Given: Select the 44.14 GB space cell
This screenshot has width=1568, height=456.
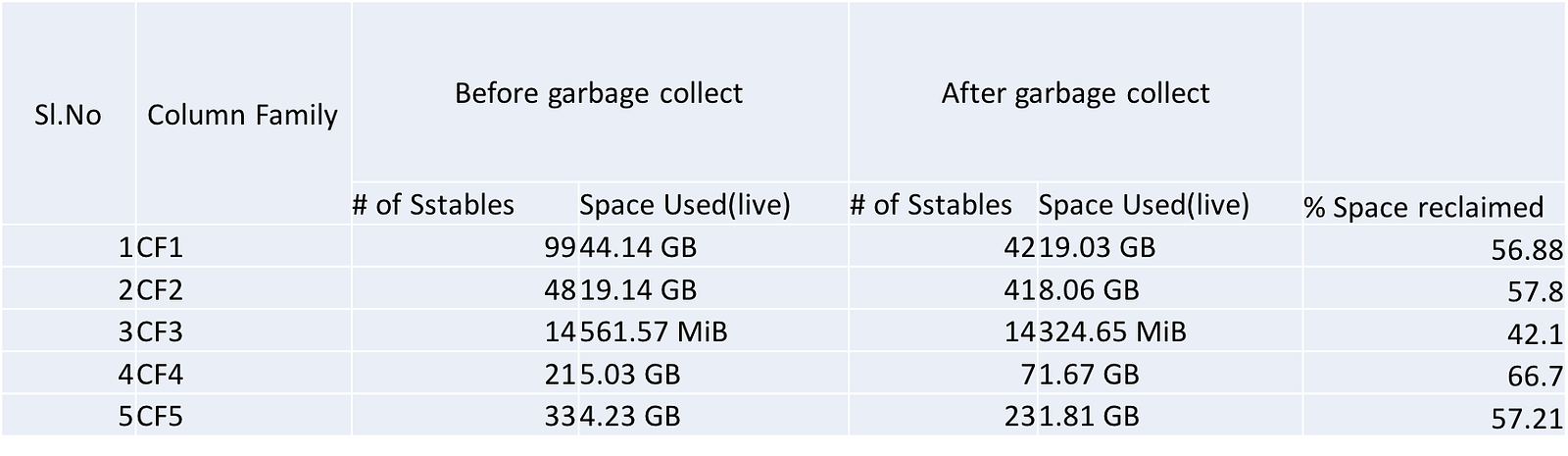Looking at the screenshot, I should pyautogui.click(x=638, y=247).
